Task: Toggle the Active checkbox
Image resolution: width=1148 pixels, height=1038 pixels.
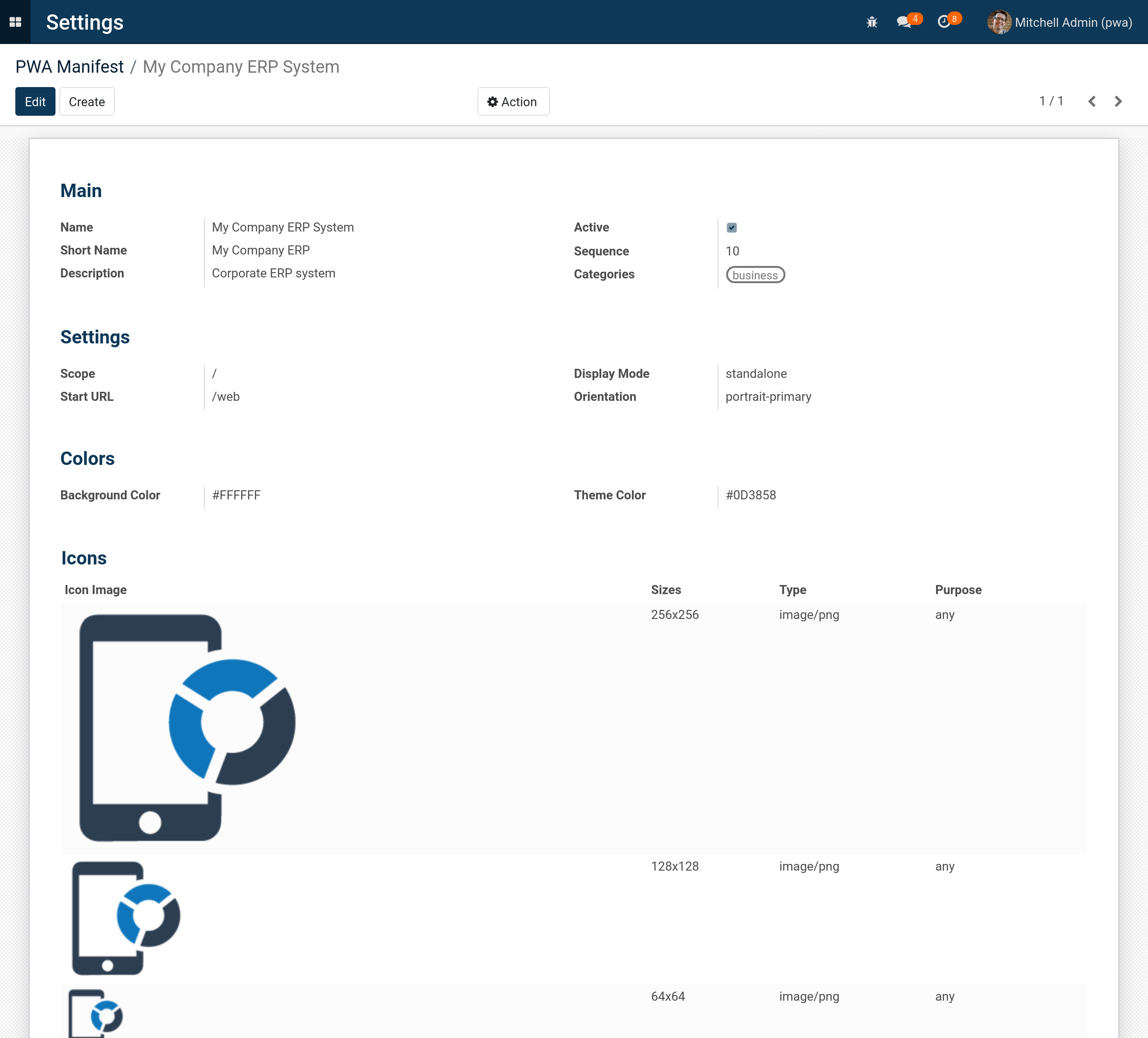Action: point(732,228)
